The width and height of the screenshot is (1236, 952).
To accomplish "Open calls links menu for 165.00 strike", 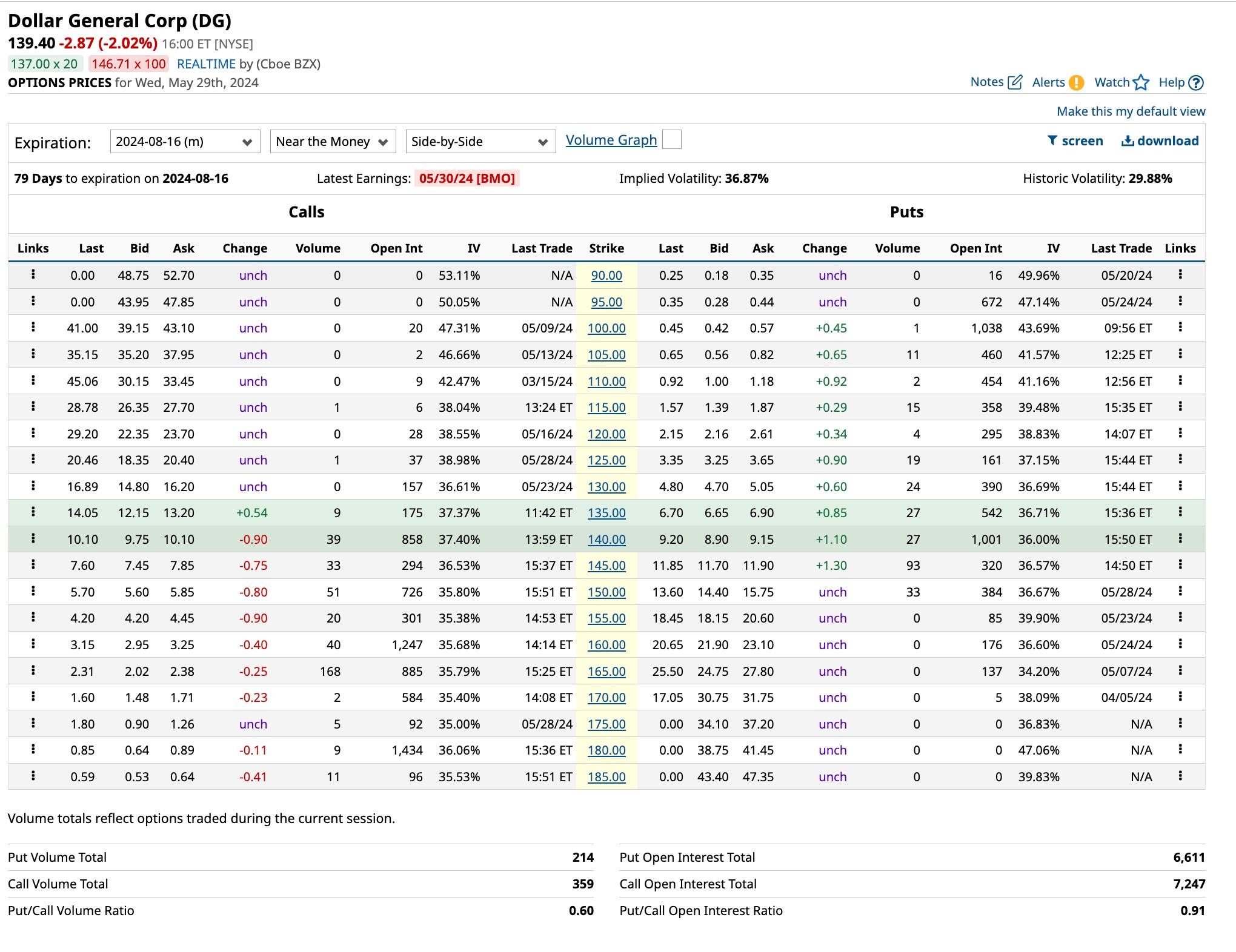I will tap(33, 670).
